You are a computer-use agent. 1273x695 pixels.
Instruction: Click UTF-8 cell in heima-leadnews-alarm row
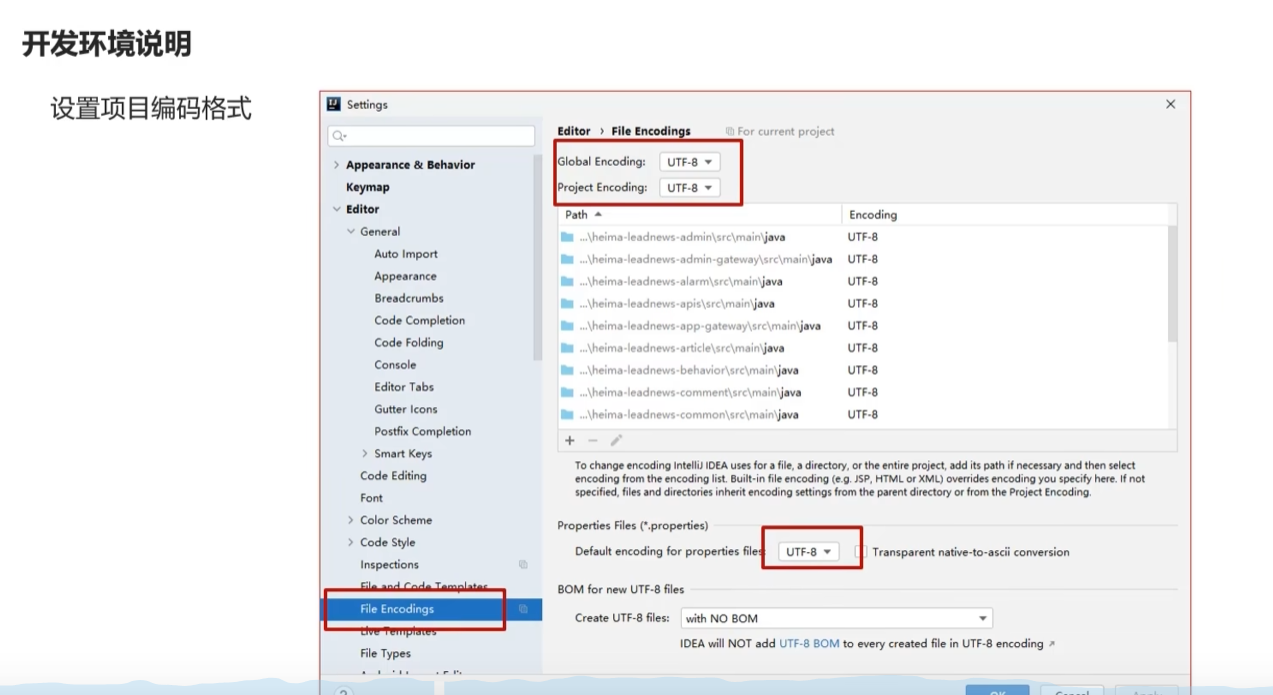pyautogui.click(x=862, y=281)
